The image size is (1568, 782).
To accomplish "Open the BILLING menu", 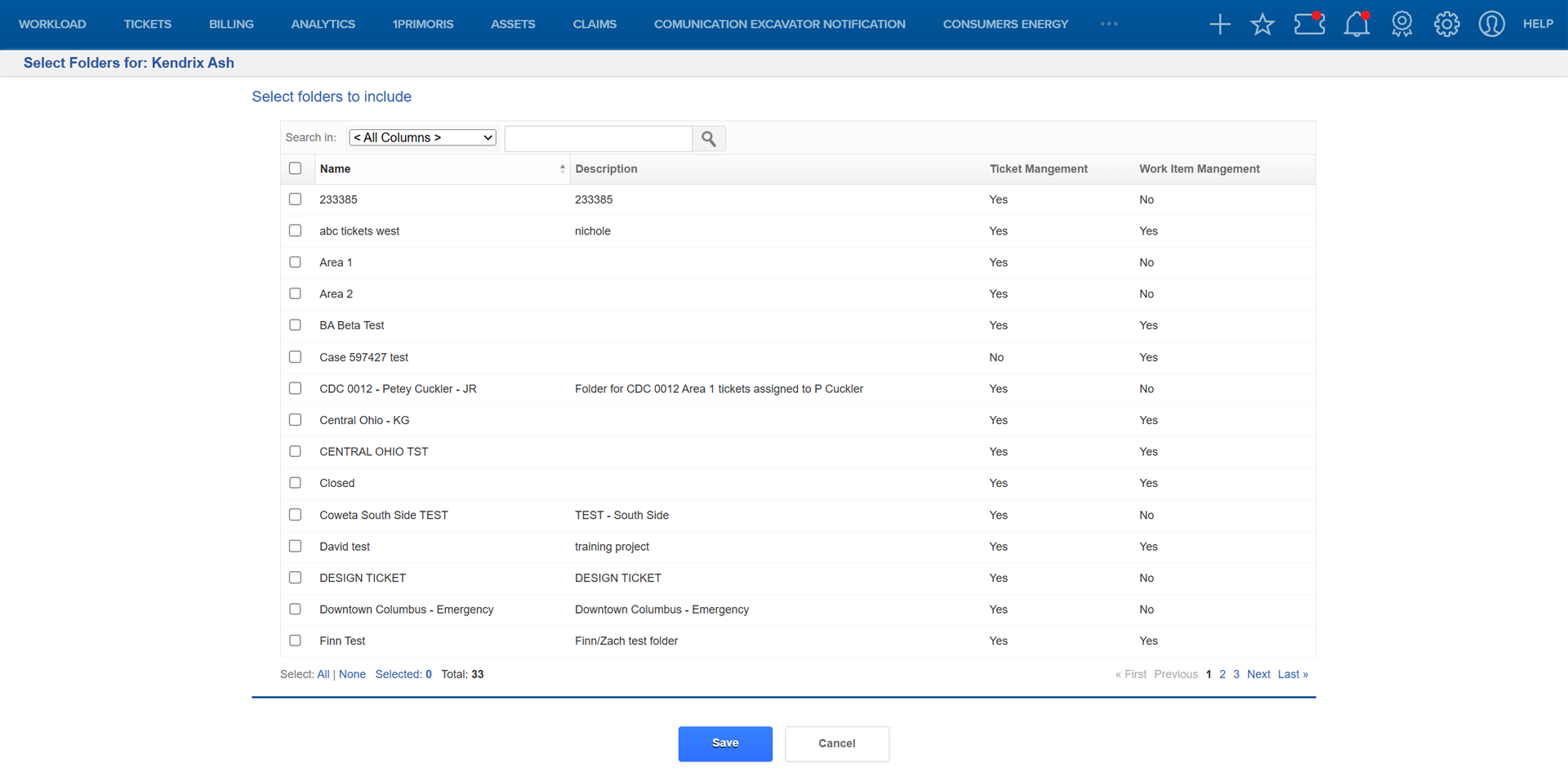I will coord(231,25).
